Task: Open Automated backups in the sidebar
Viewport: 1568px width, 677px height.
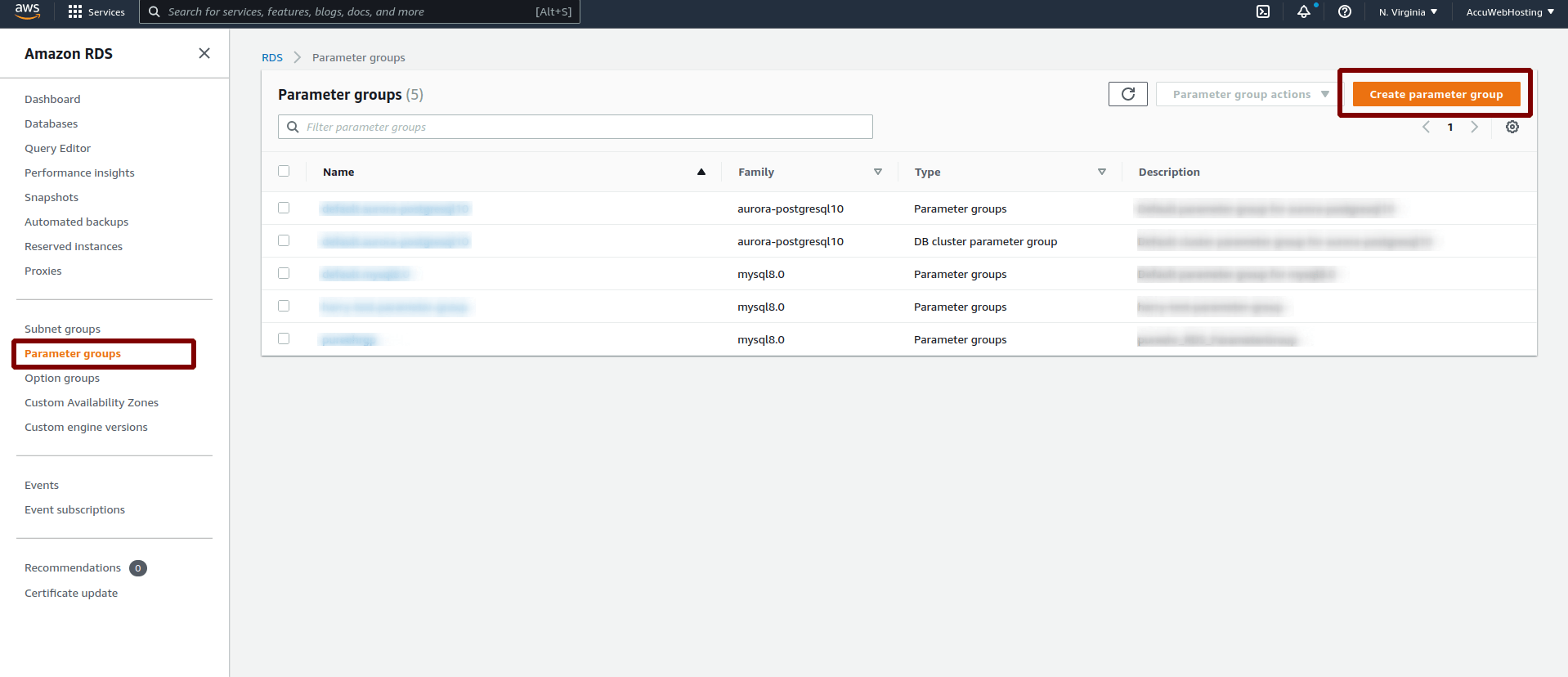Action: click(x=76, y=222)
